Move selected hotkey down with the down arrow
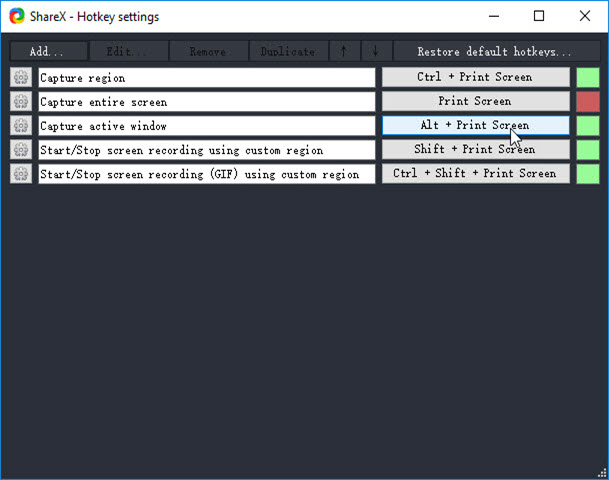 click(x=376, y=51)
